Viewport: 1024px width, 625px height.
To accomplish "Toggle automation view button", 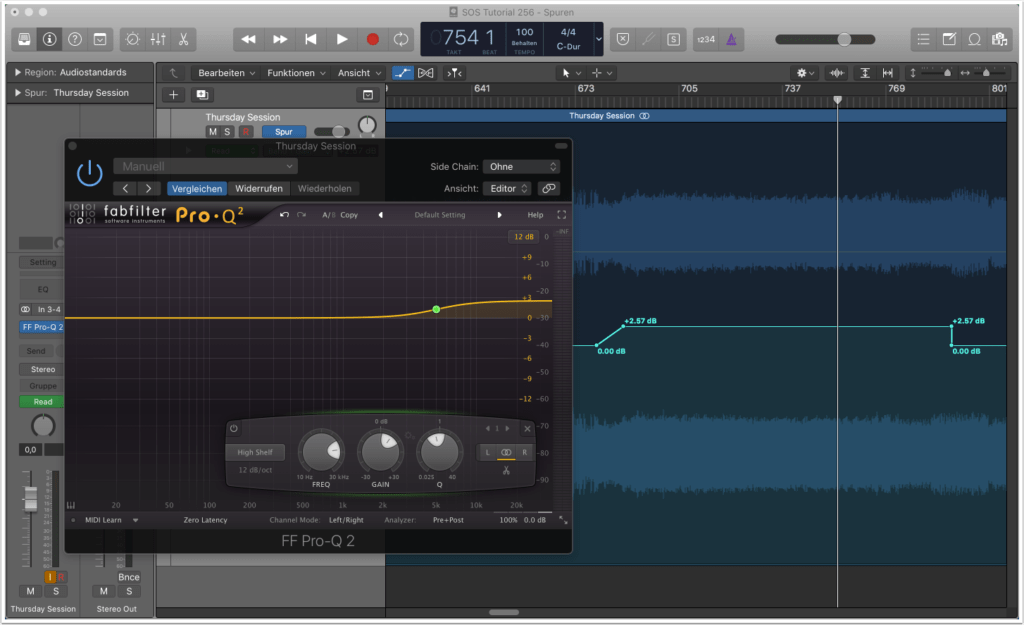I will [x=402, y=73].
